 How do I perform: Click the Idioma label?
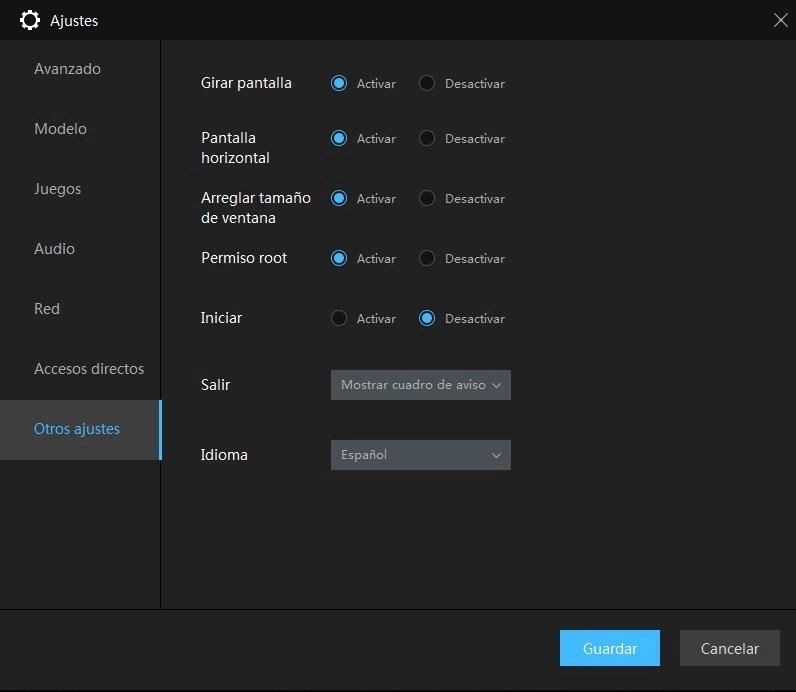coord(224,455)
